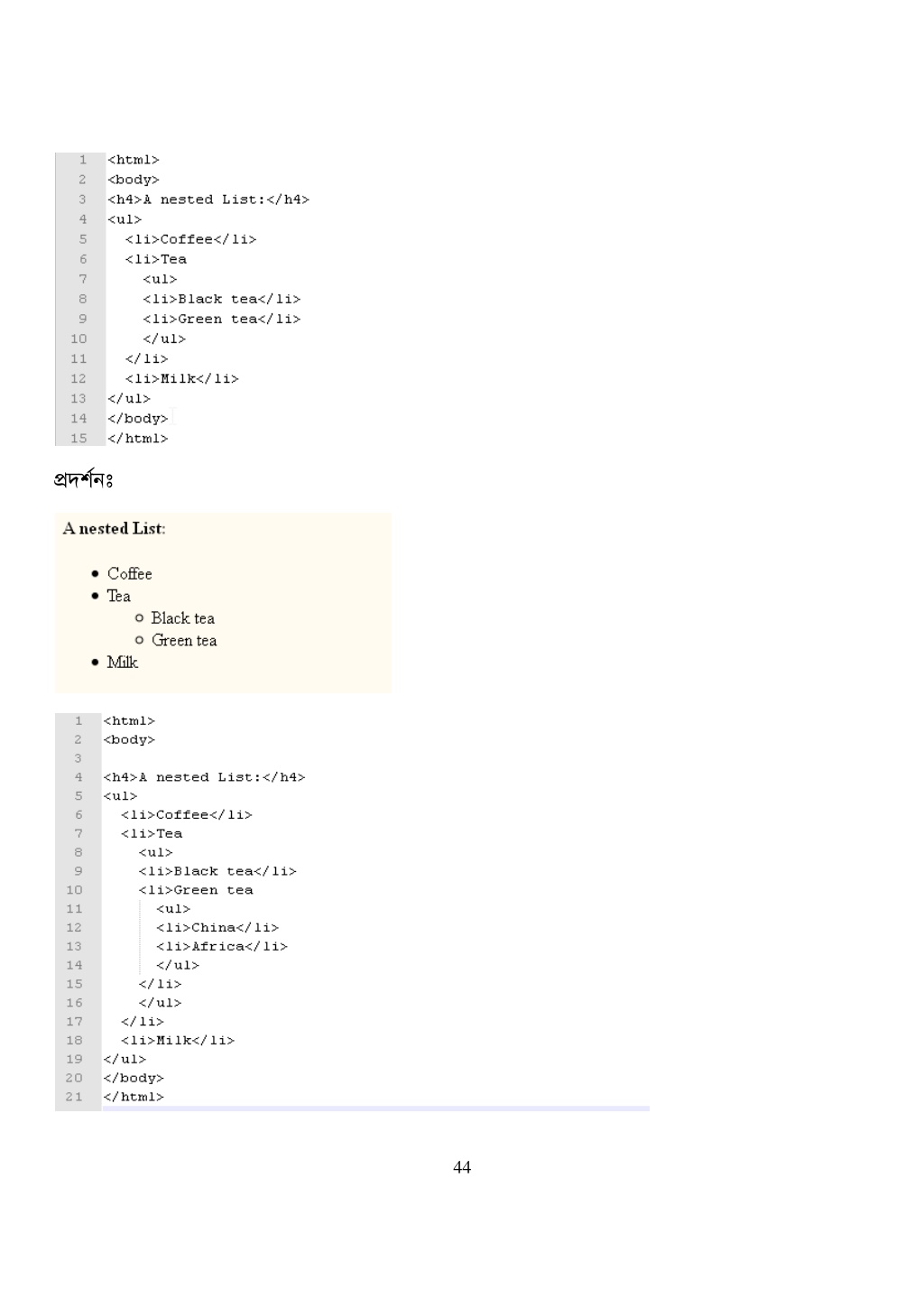The image size is (924, 1308).
Task: Click the Bengali heading প্রদর্শনঃ
Action: point(83,479)
